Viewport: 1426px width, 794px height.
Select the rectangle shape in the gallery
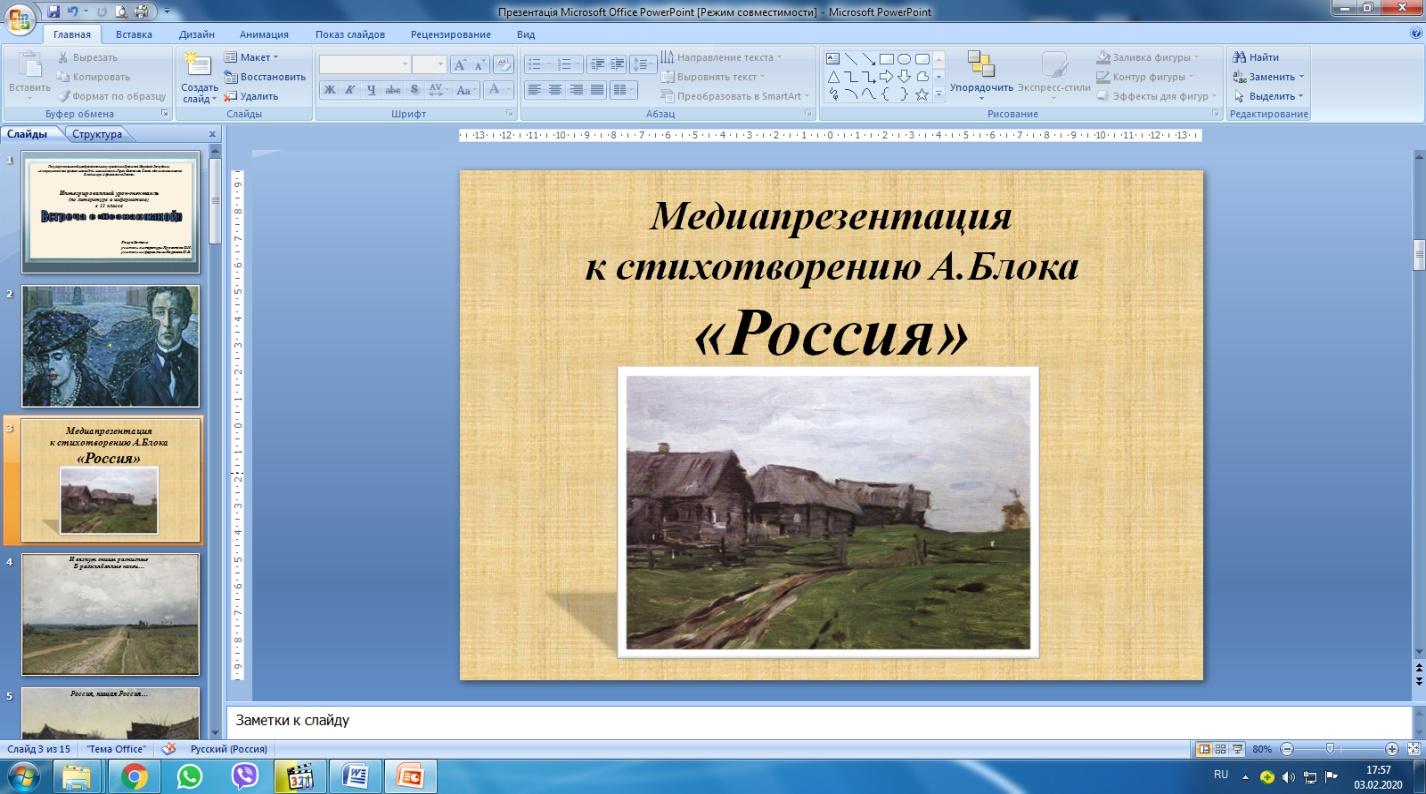(886, 58)
